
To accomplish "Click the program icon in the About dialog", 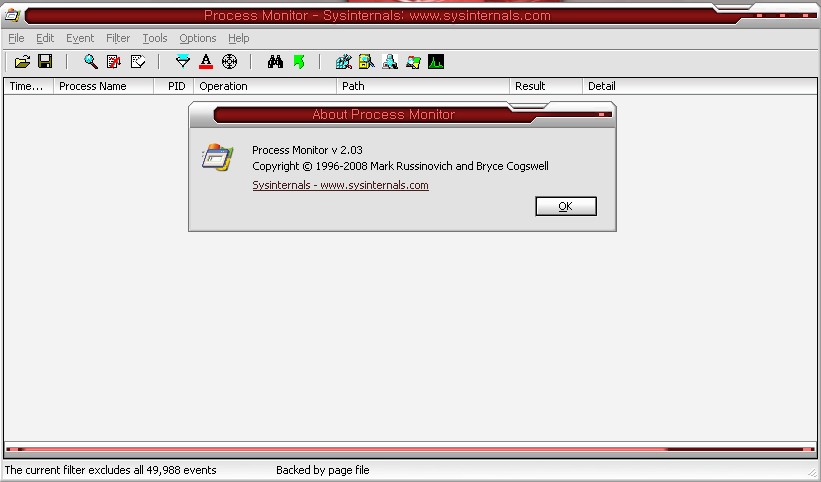I will coord(217,157).
